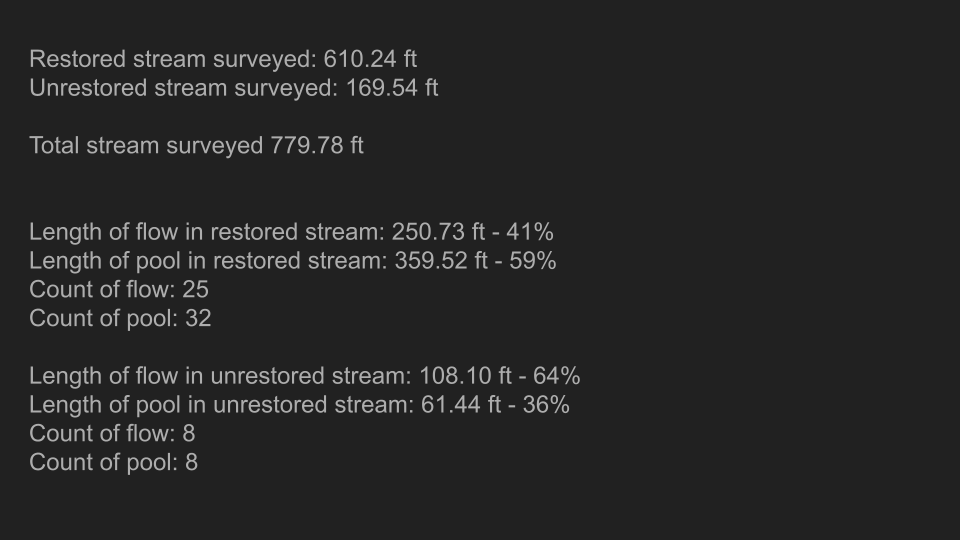The image size is (960, 540).
Task: Click the 169.54 ft value
Action: tap(392, 88)
